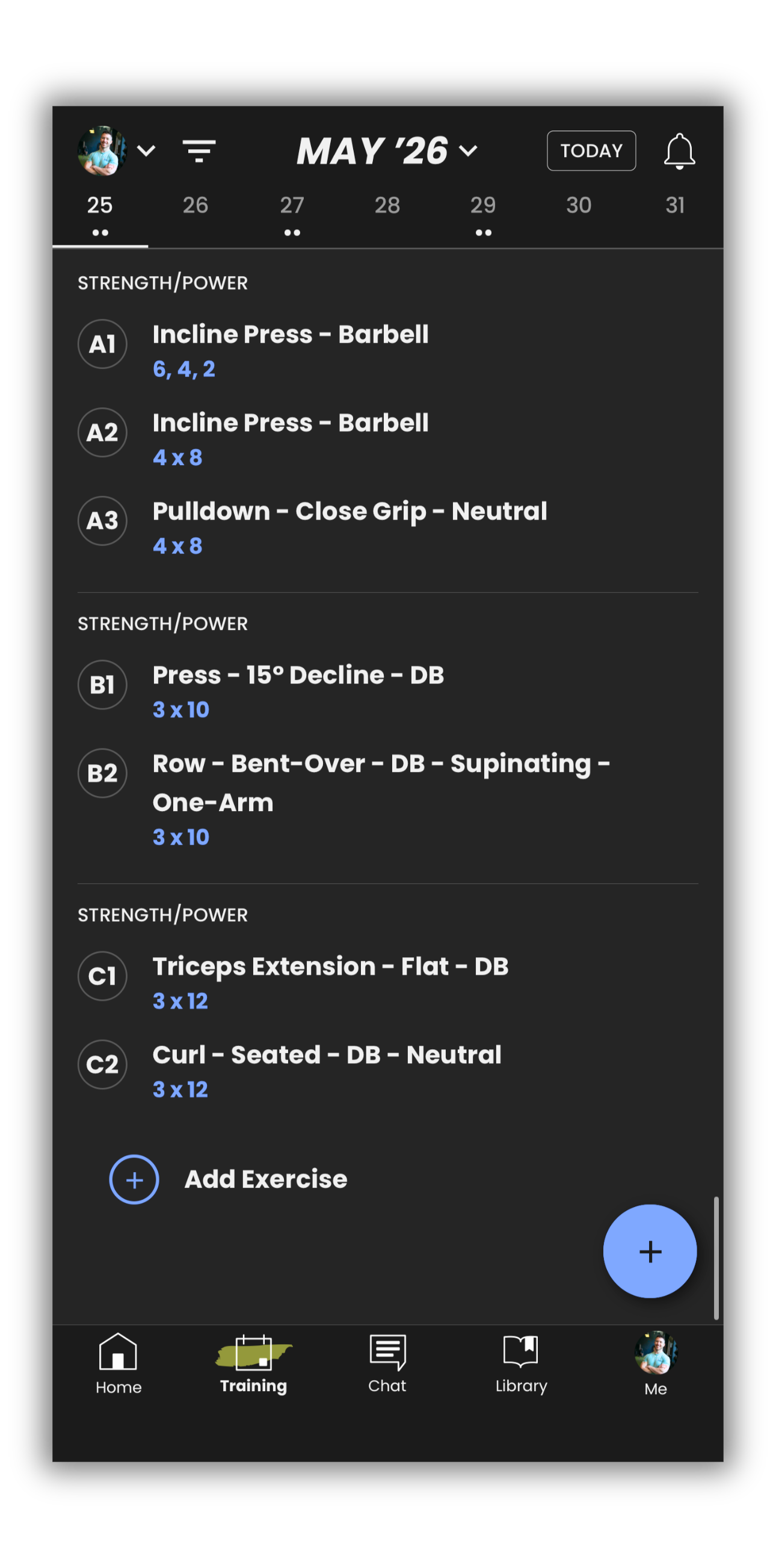Screen dimensions: 776x1568
Task: Expand the profile switcher chevron
Action: point(146,151)
